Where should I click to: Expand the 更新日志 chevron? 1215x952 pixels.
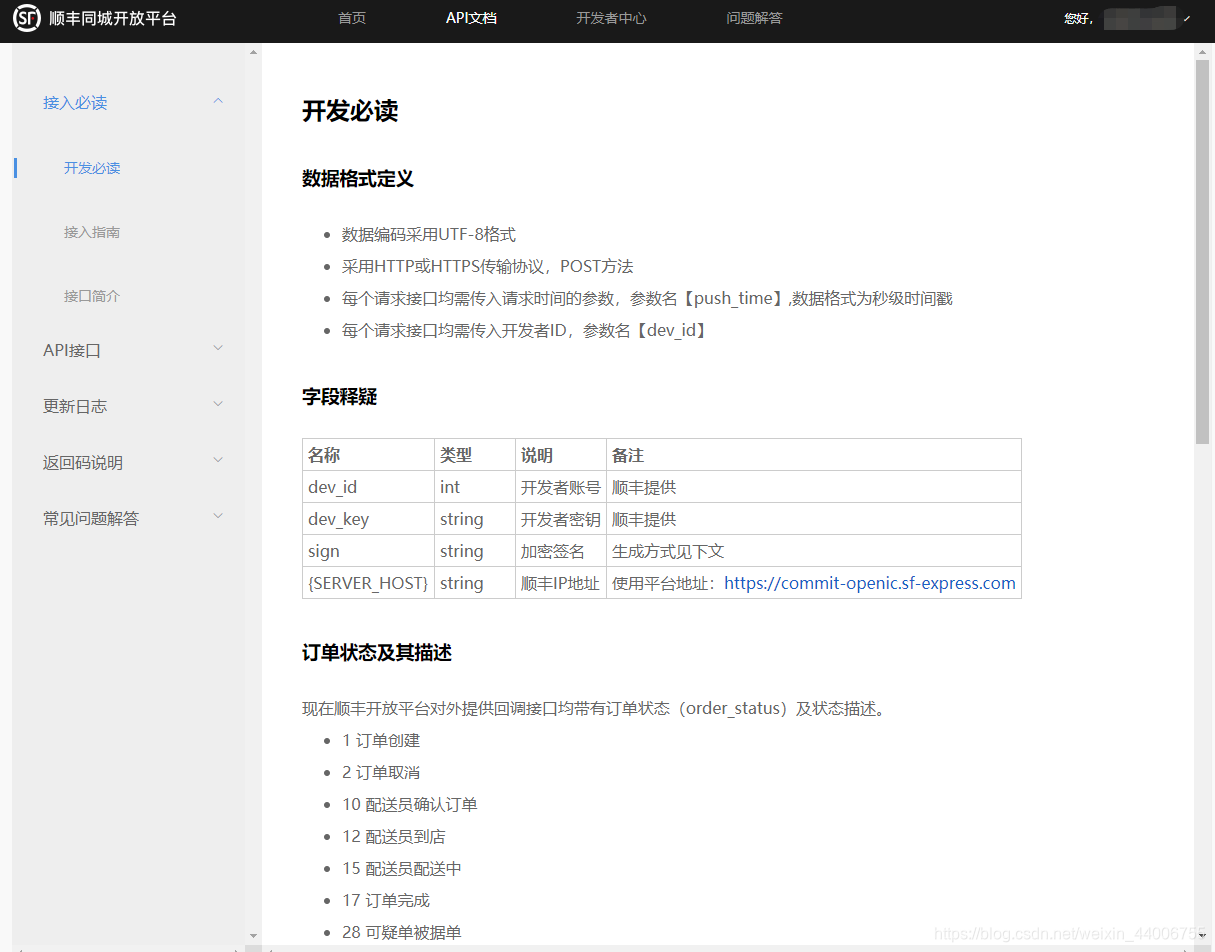218,404
